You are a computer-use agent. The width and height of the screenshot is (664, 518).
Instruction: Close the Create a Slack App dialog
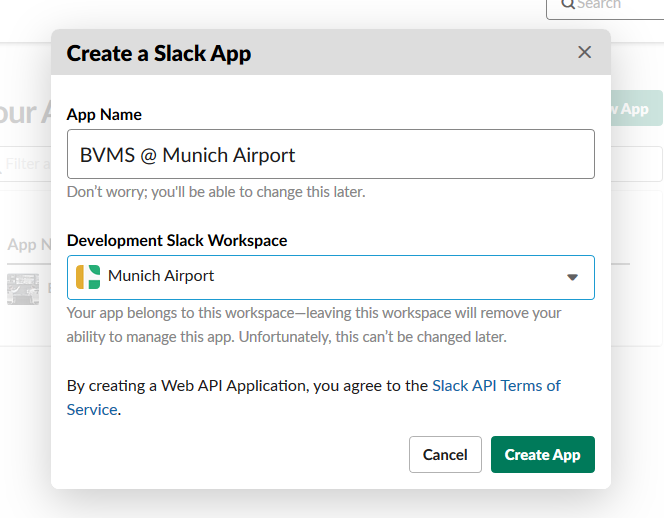point(584,53)
